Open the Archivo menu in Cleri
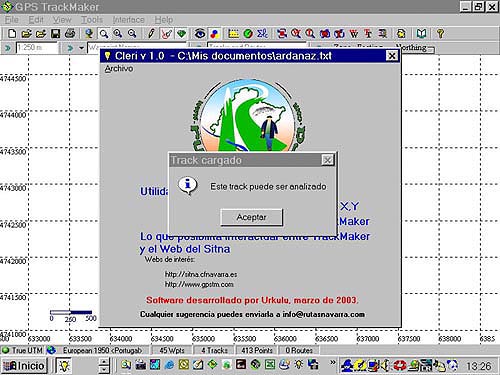The image size is (500, 375). pyautogui.click(x=119, y=69)
